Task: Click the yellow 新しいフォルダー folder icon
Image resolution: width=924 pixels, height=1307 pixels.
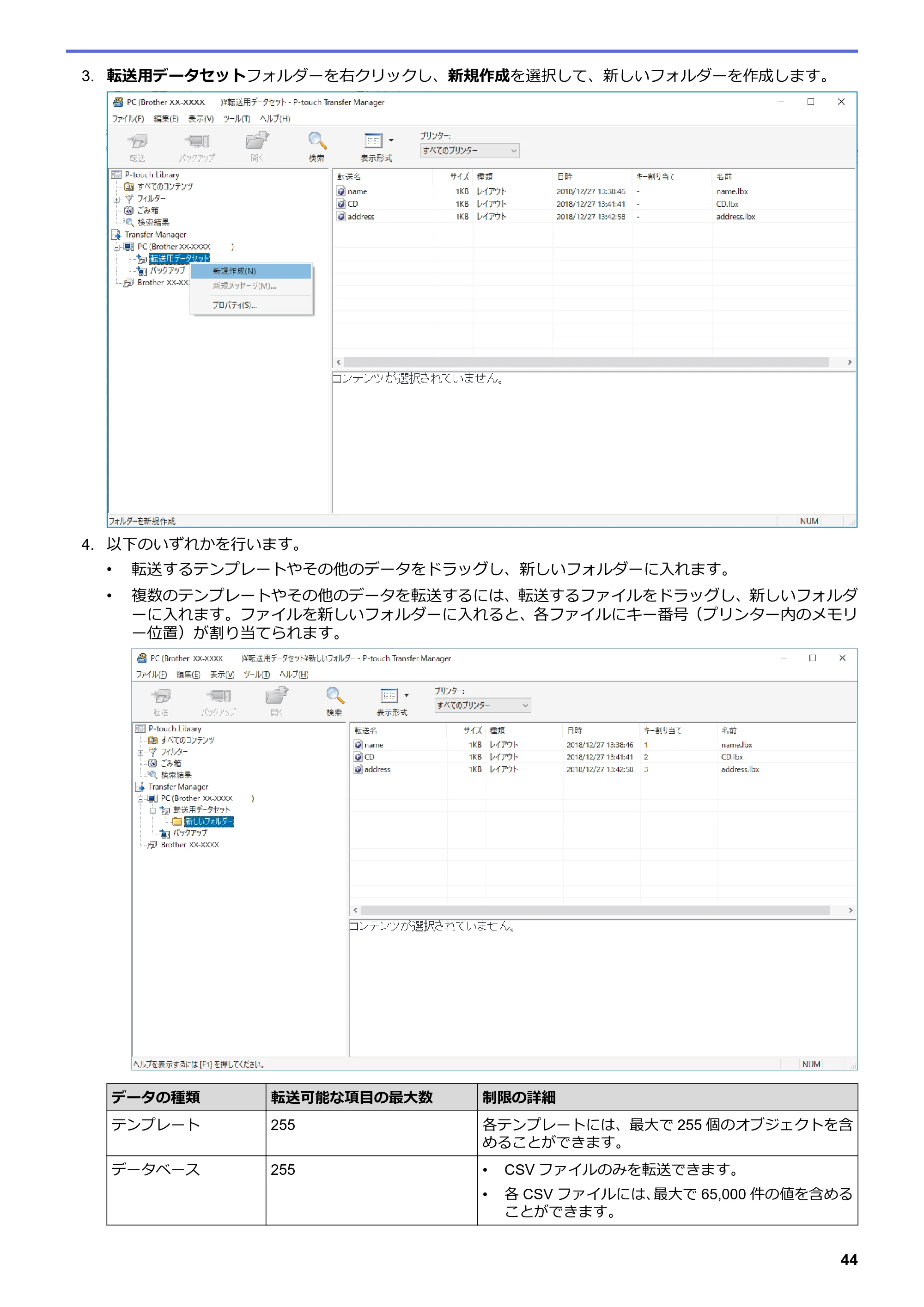Action: point(177,821)
